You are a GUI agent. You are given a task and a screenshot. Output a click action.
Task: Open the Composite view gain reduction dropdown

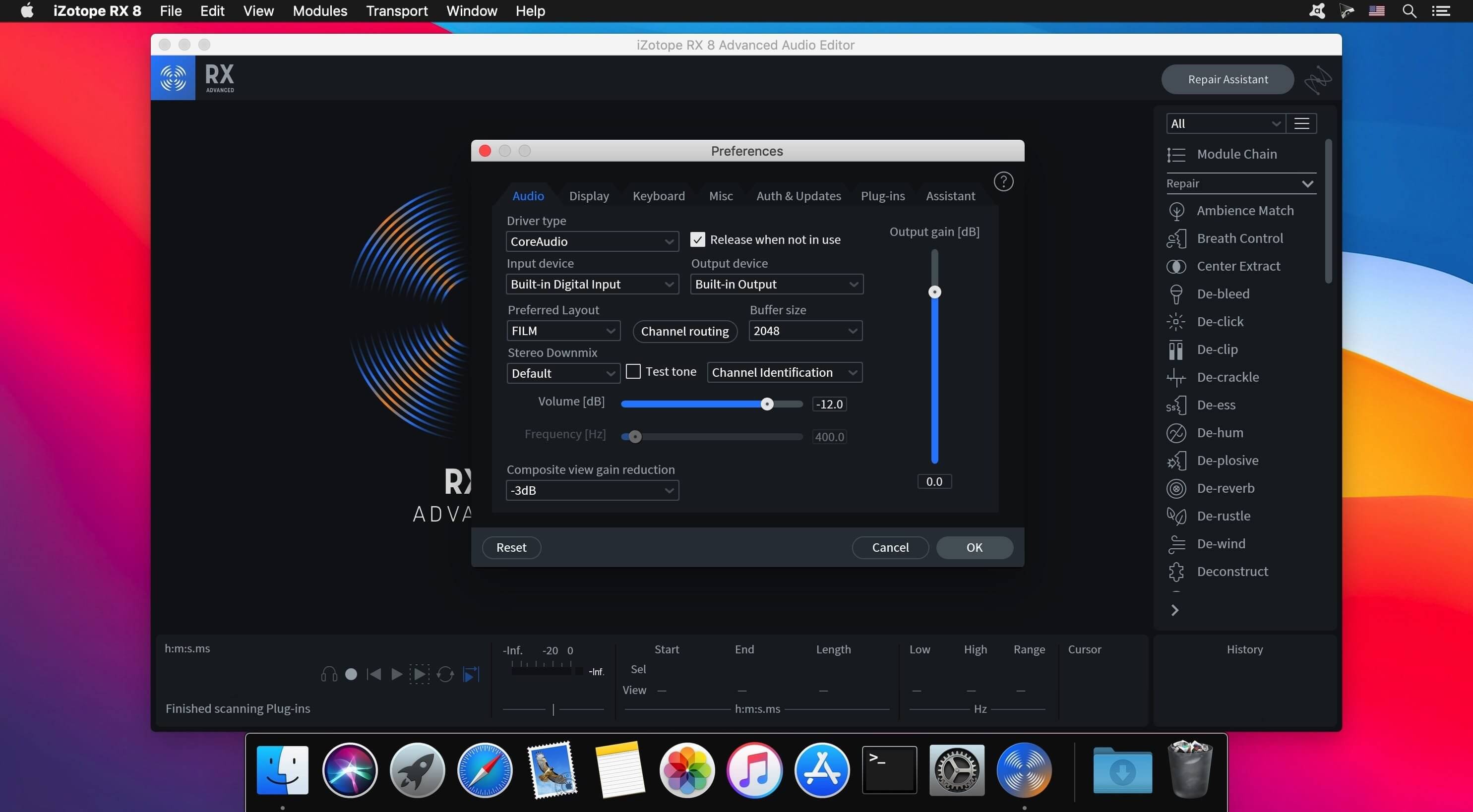coord(592,490)
